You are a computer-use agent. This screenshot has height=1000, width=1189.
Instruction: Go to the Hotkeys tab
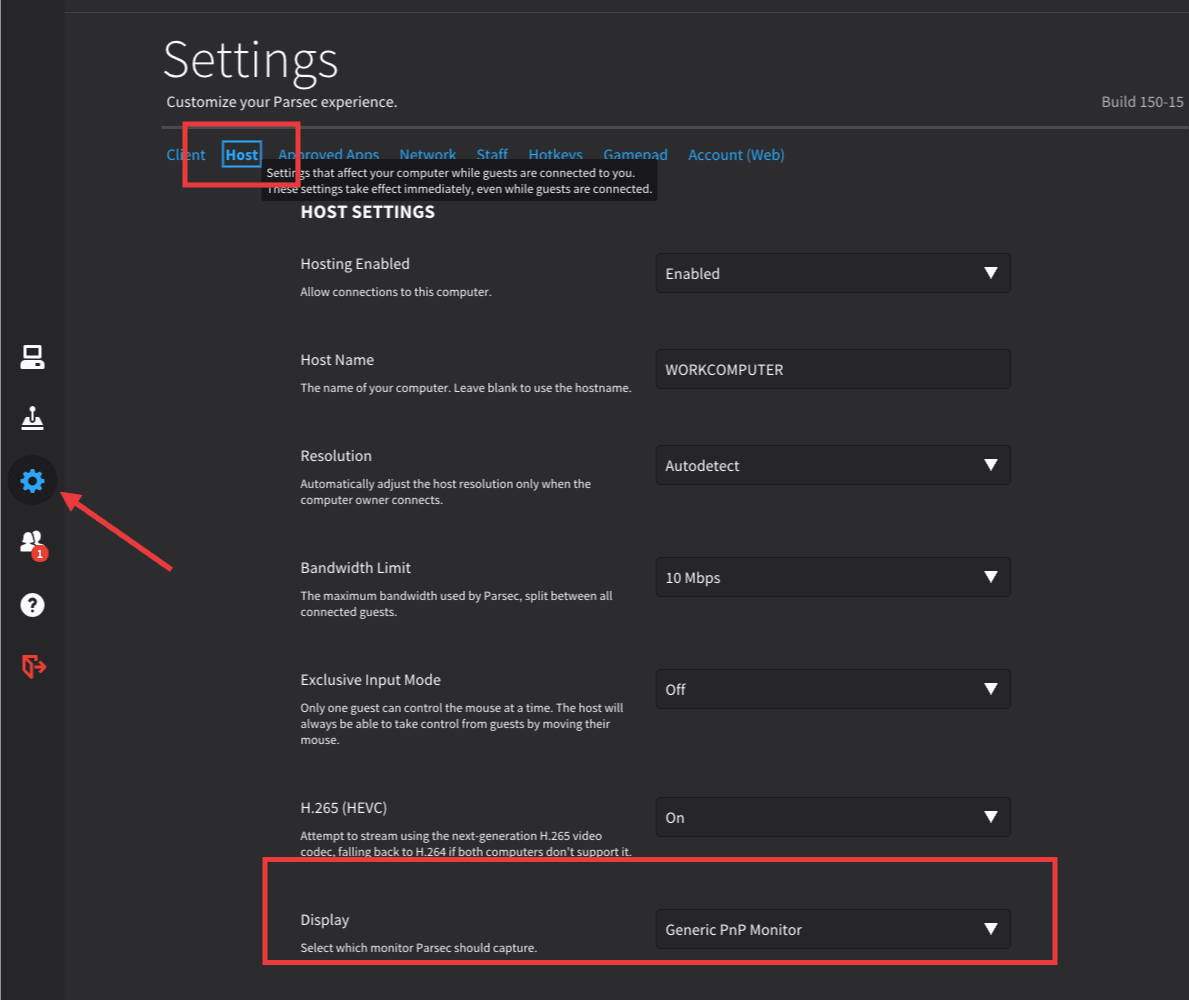(555, 154)
